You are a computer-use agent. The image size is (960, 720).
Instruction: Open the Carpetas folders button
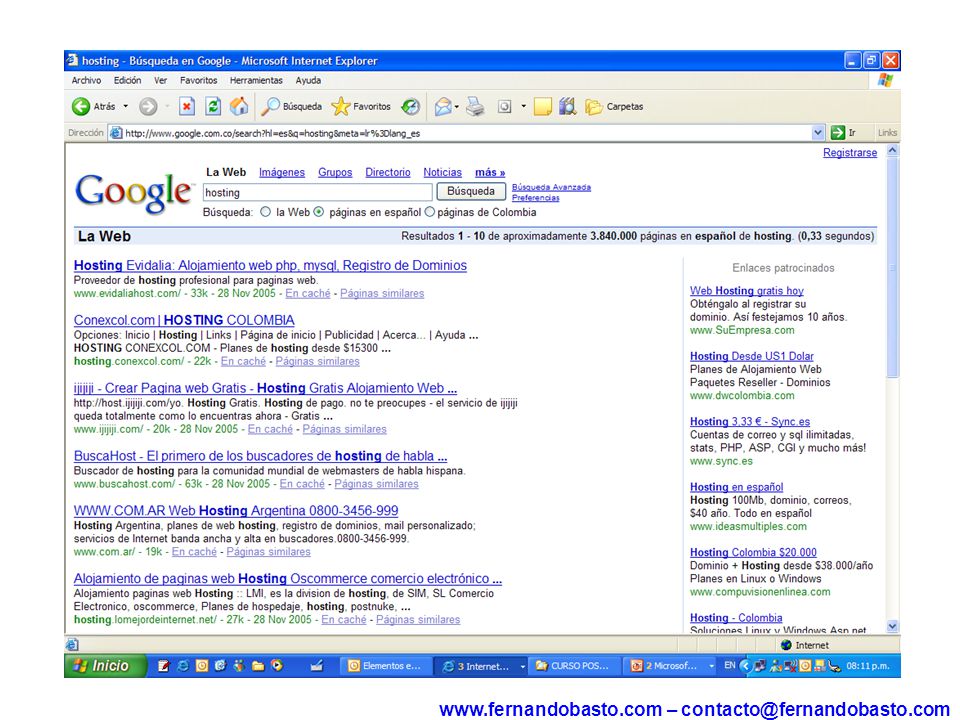(613, 107)
